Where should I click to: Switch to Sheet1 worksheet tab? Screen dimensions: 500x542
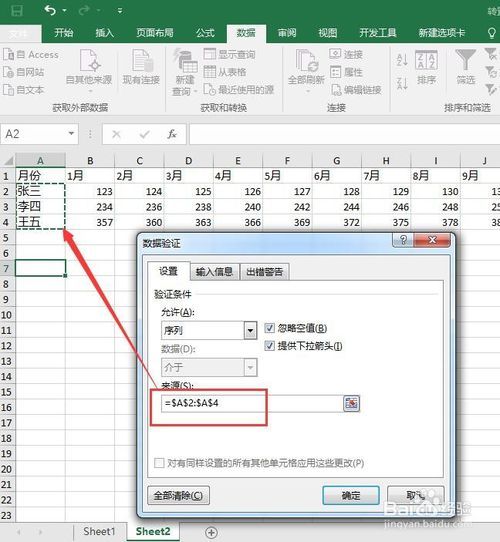click(x=99, y=532)
